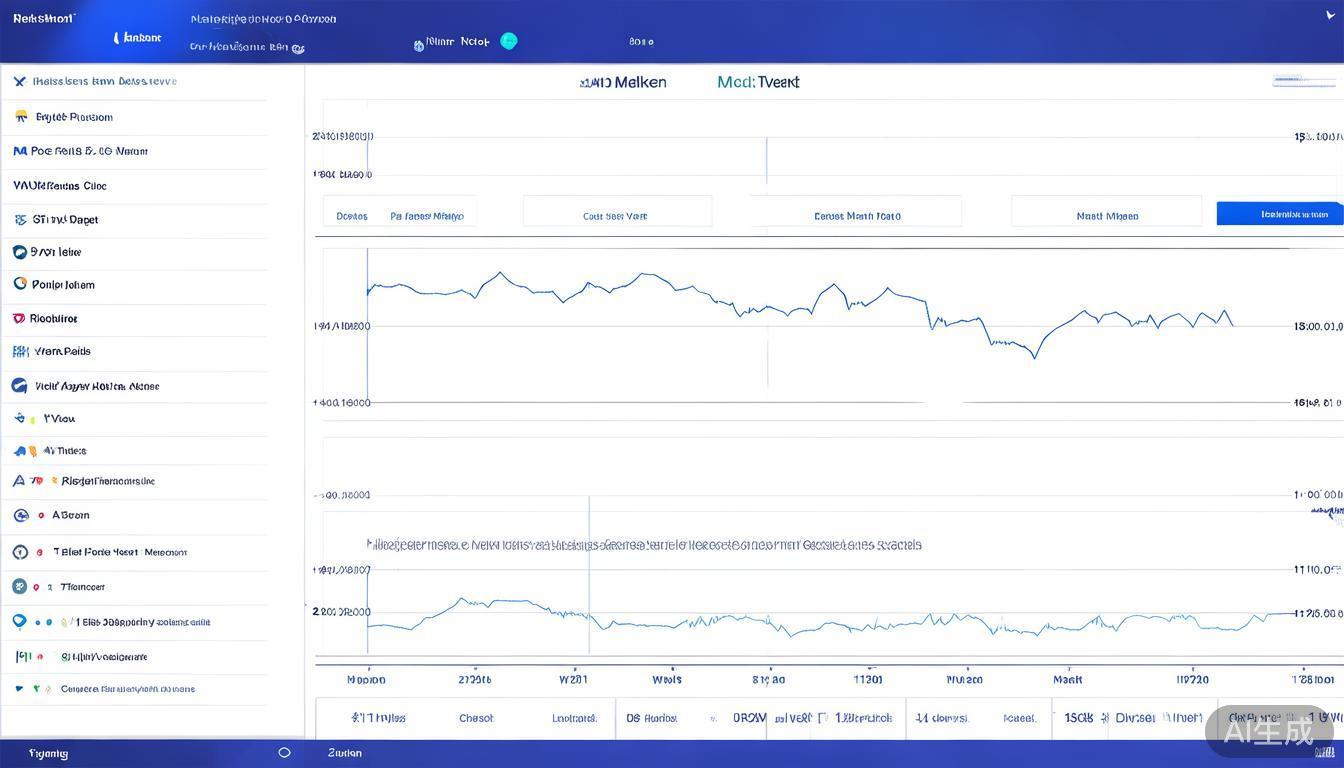Click the 11301 date label on the timeline
The height and width of the screenshot is (768, 1344).
(867, 679)
